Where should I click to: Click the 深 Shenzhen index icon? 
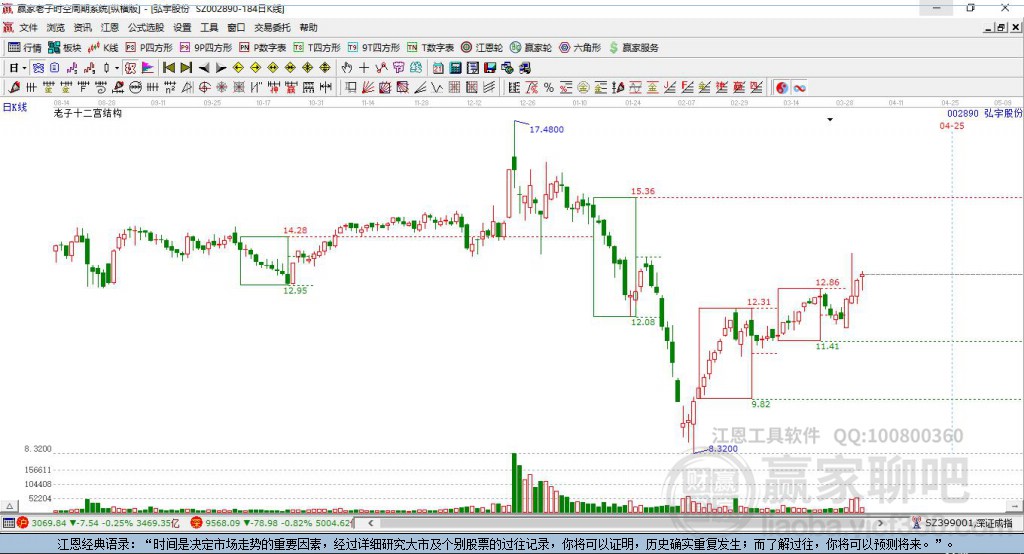(x=196, y=523)
